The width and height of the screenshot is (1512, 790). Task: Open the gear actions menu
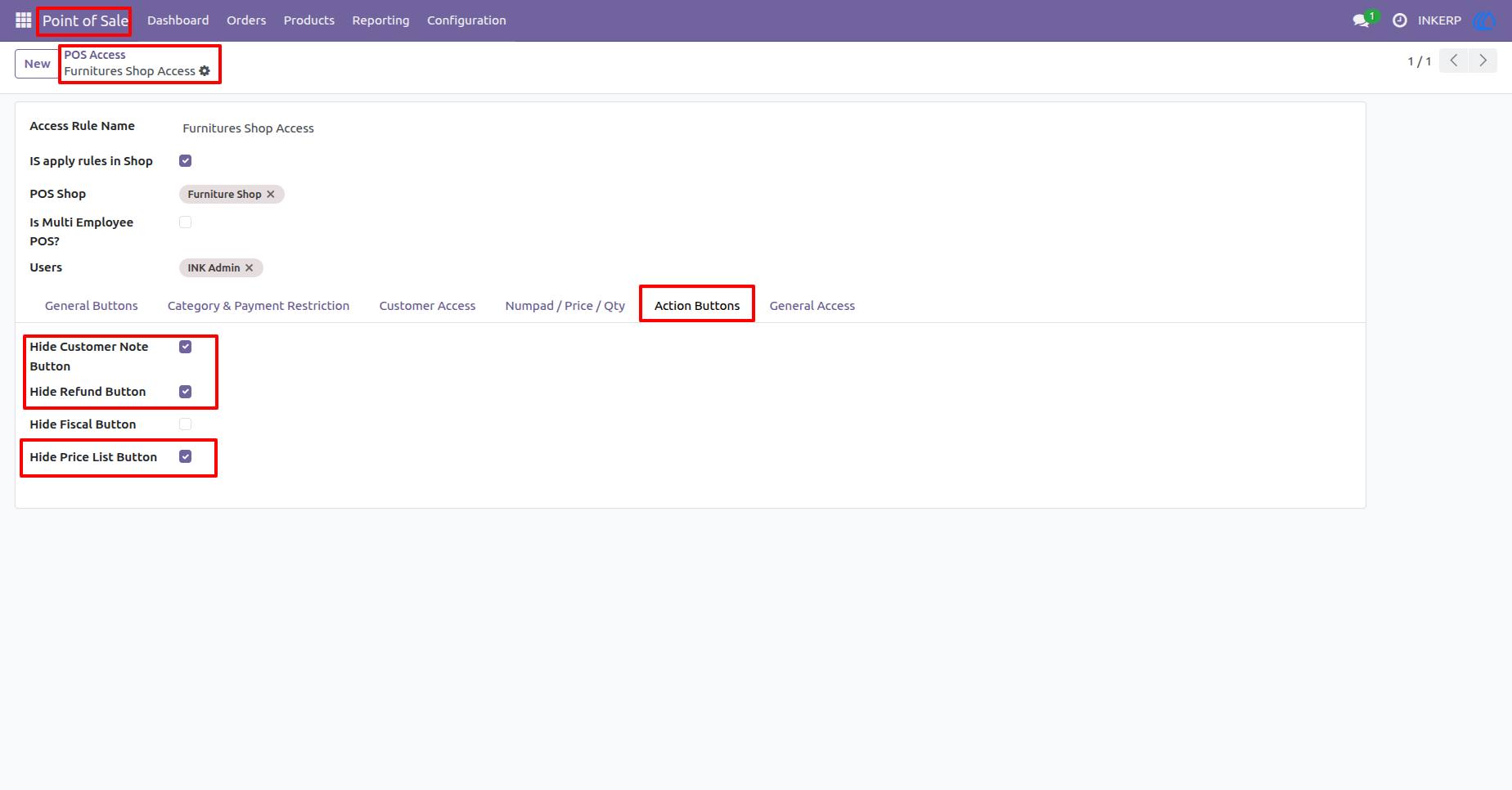[205, 71]
